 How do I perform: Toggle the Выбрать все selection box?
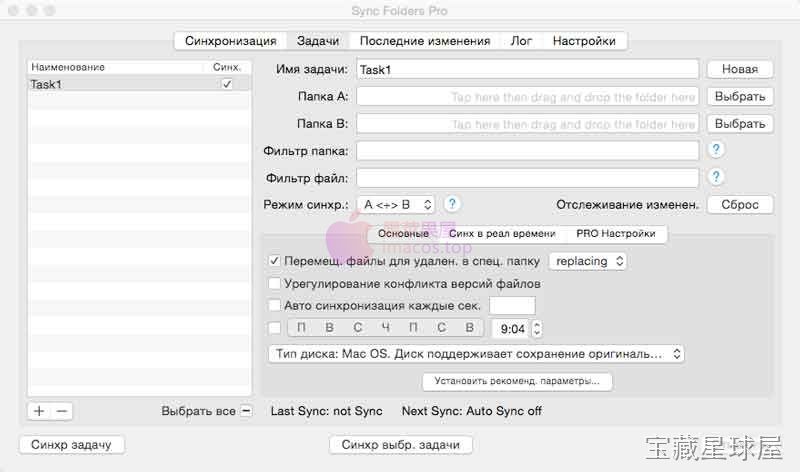[x=246, y=411]
